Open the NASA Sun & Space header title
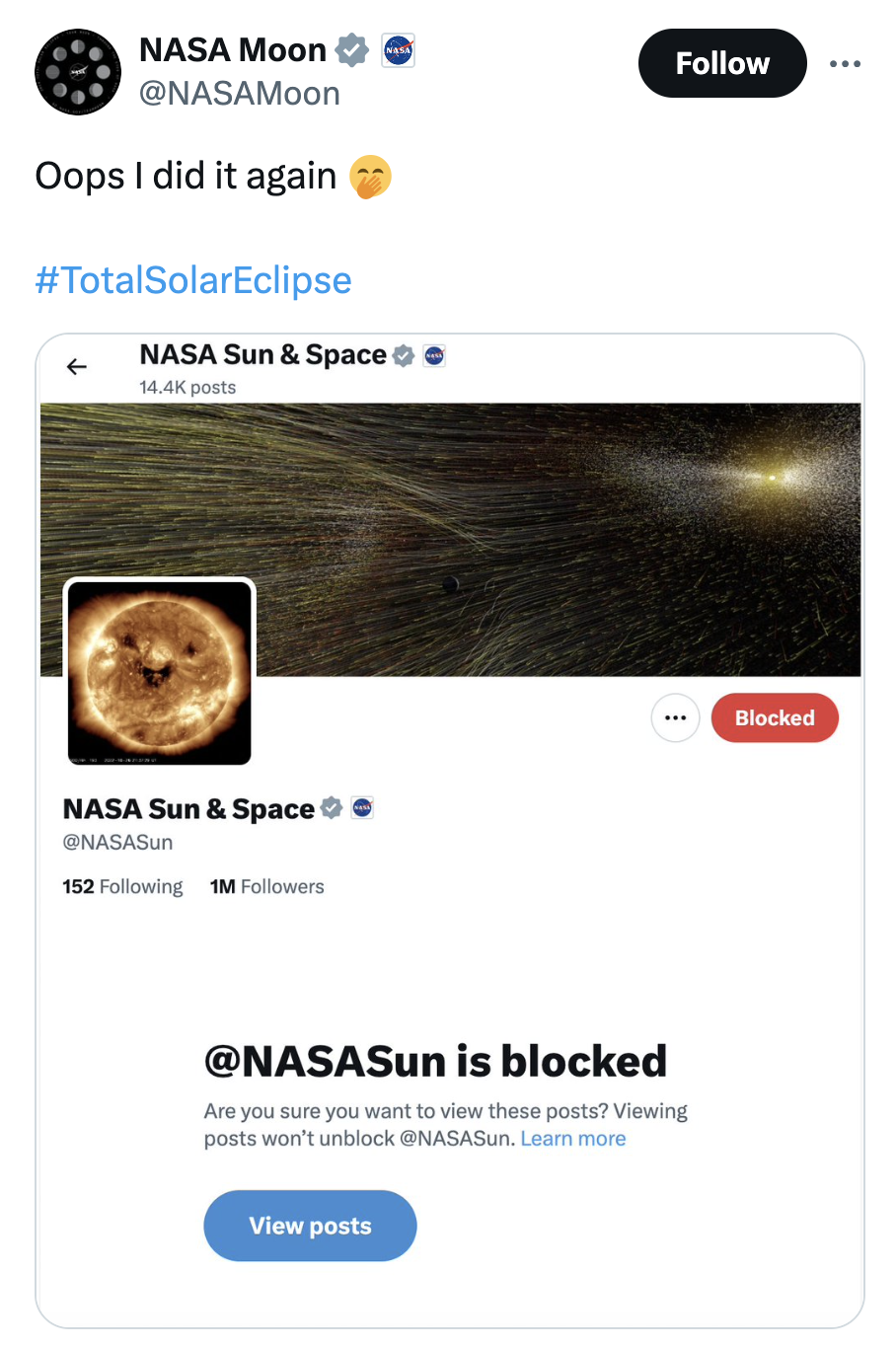The image size is (896, 1348). [261, 354]
